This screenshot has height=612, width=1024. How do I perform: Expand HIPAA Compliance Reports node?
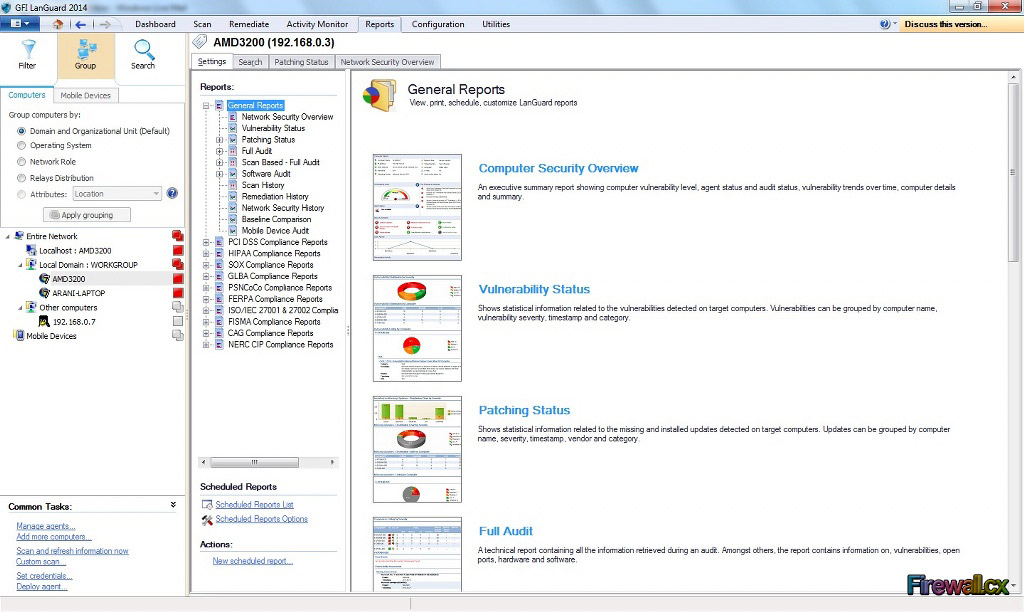206,253
